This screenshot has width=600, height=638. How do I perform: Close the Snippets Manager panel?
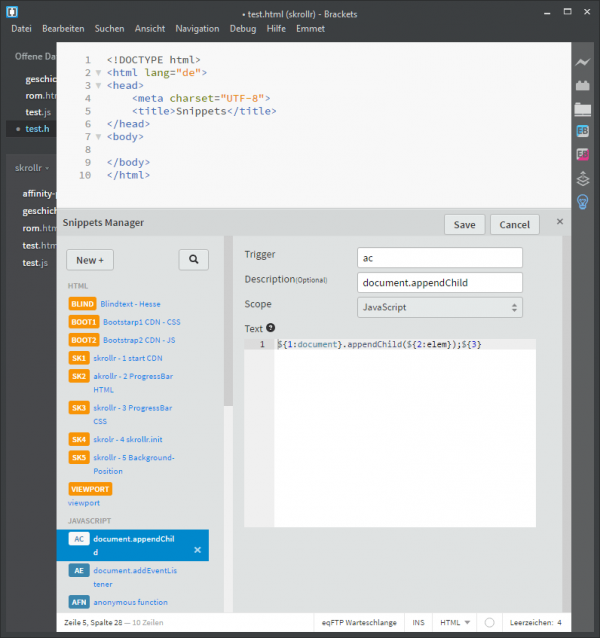pos(560,221)
